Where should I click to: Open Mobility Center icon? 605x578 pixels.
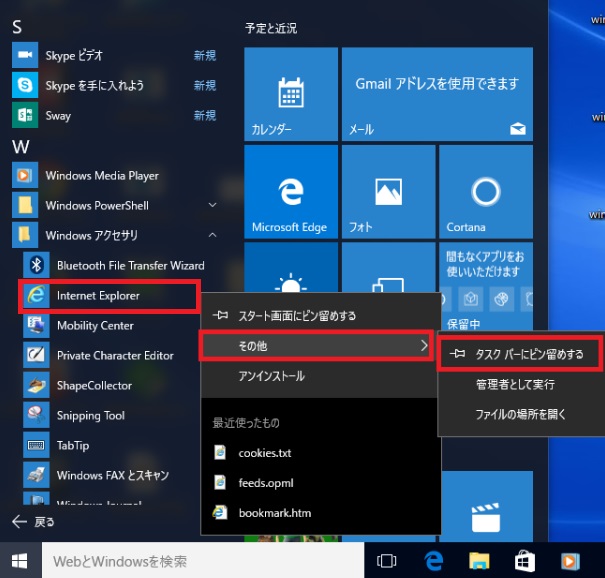[36, 325]
